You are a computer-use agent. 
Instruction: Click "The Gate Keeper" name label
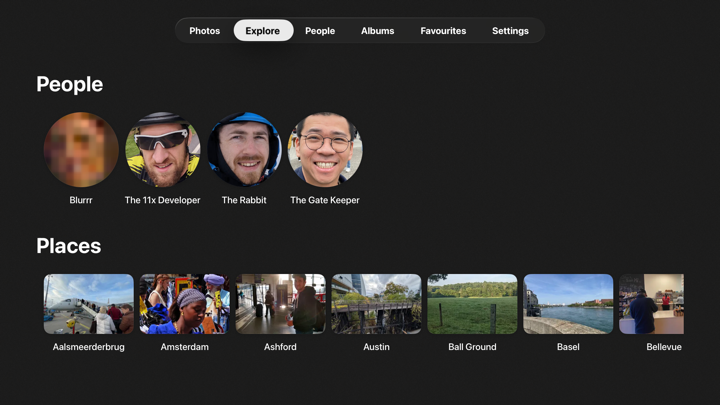[x=325, y=200]
